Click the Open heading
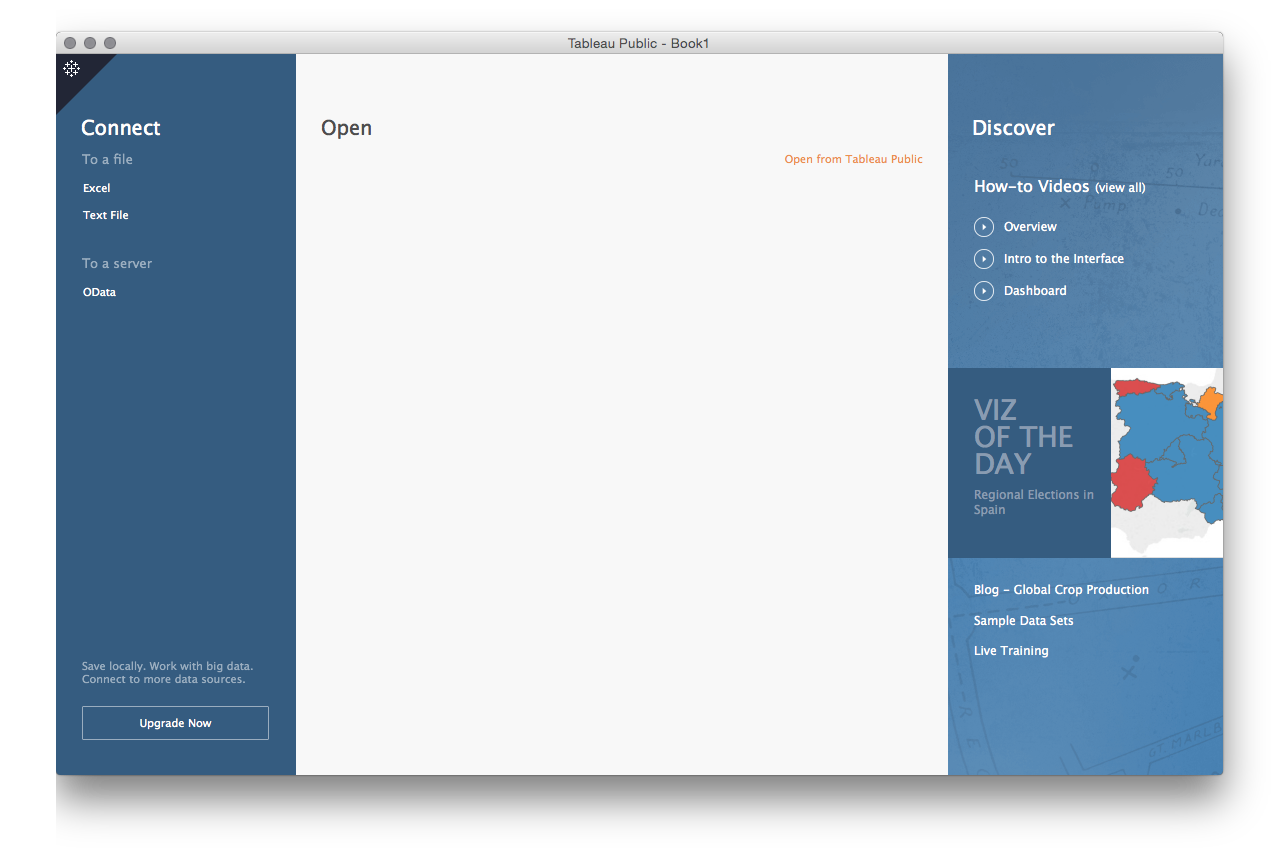1279x855 pixels. click(346, 129)
